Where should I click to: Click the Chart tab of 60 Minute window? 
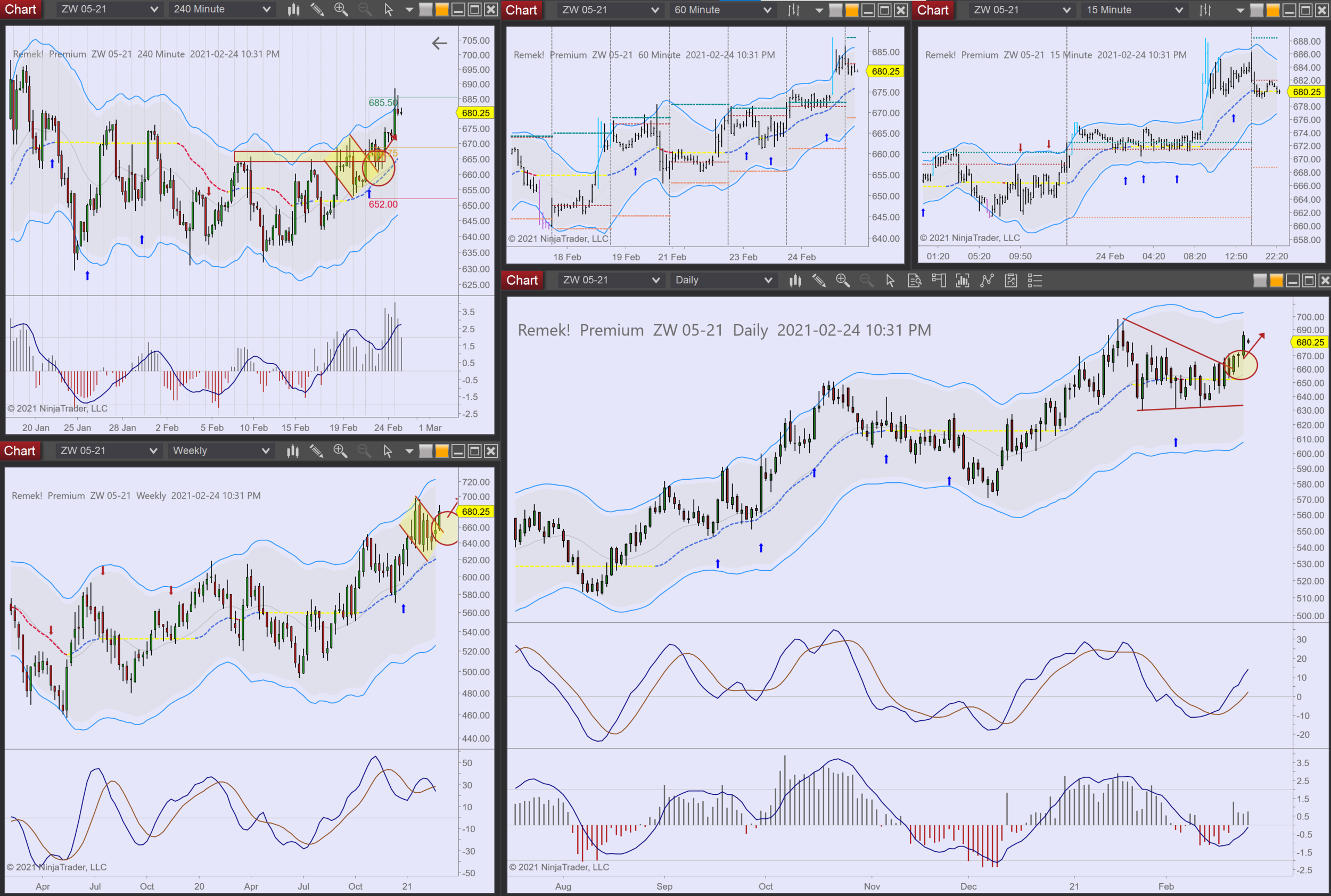(x=521, y=10)
